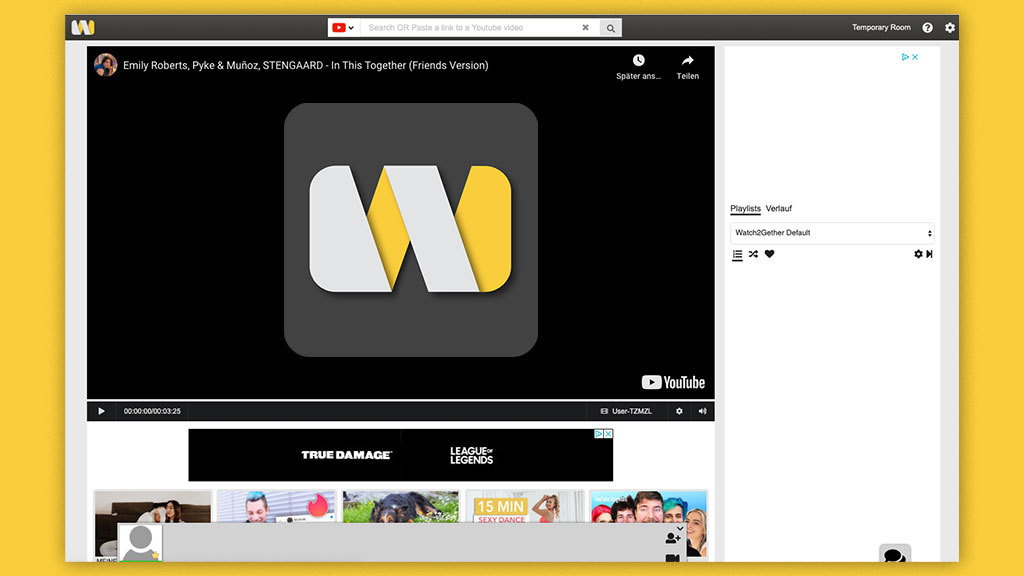Close the League of Legends banner ad
Viewport: 1024px width, 576px height.
[x=608, y=434]
